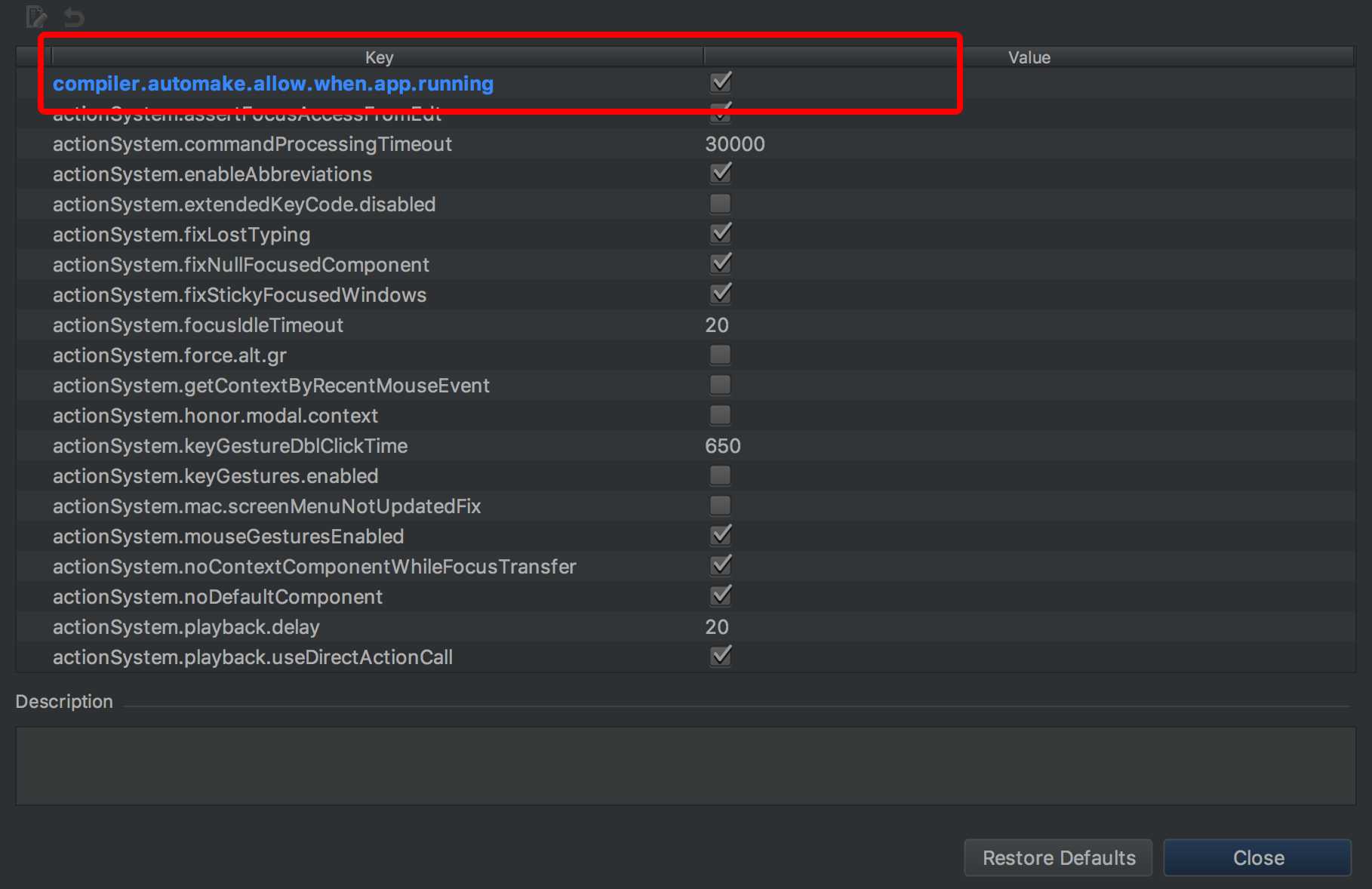Select actionSystem.fixNullFocusedComponent key name
Viewport: 1372px width, 889px height.
point(241,265)
